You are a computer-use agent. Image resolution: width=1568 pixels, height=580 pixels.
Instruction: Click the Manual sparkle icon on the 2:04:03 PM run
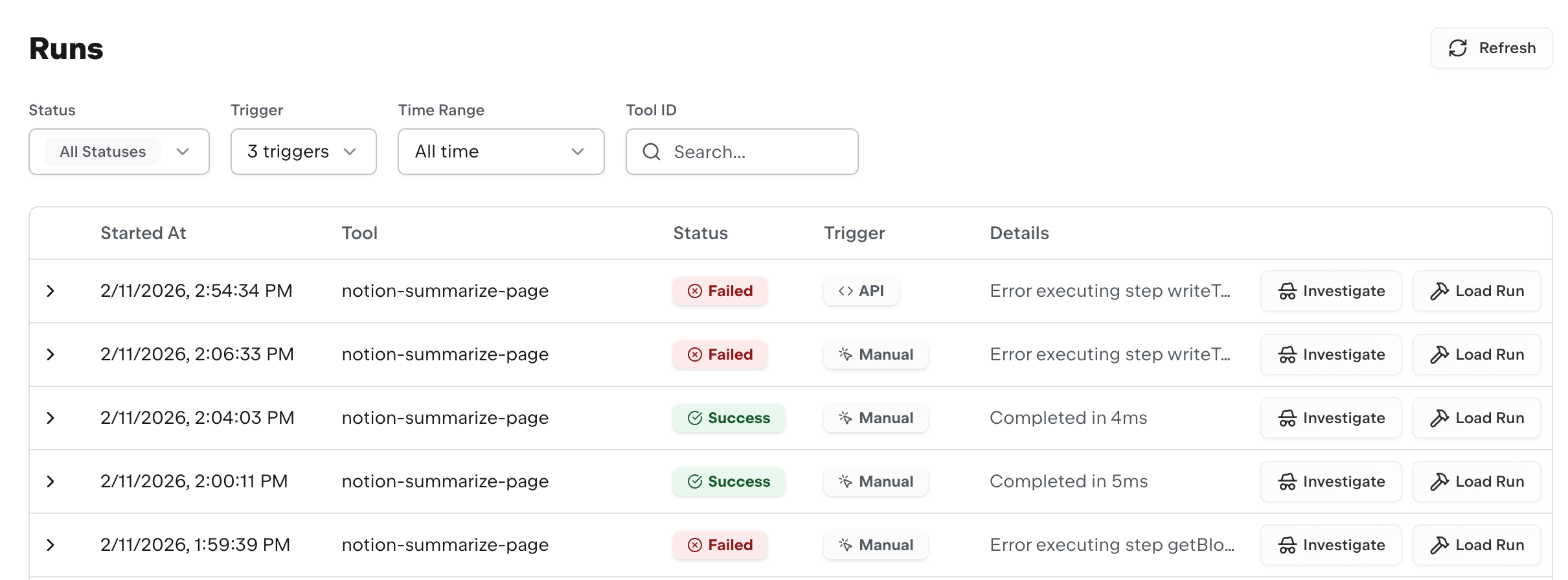click(x=845, y=418)
